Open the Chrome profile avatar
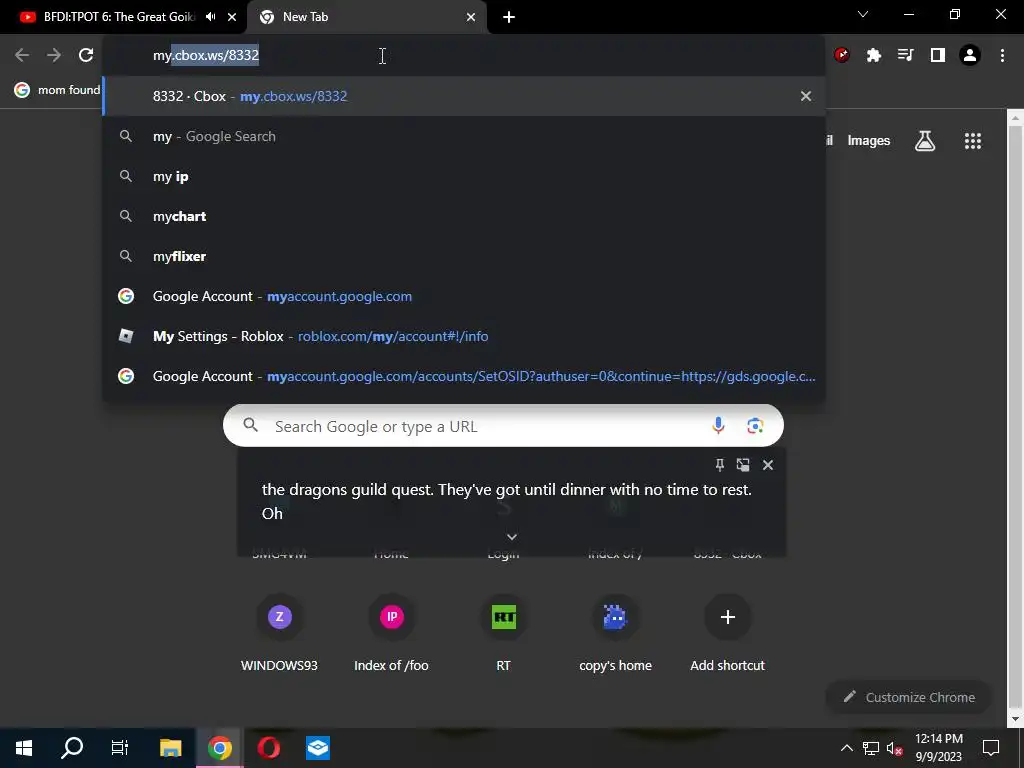1024x768 pixels. [970, 56]
